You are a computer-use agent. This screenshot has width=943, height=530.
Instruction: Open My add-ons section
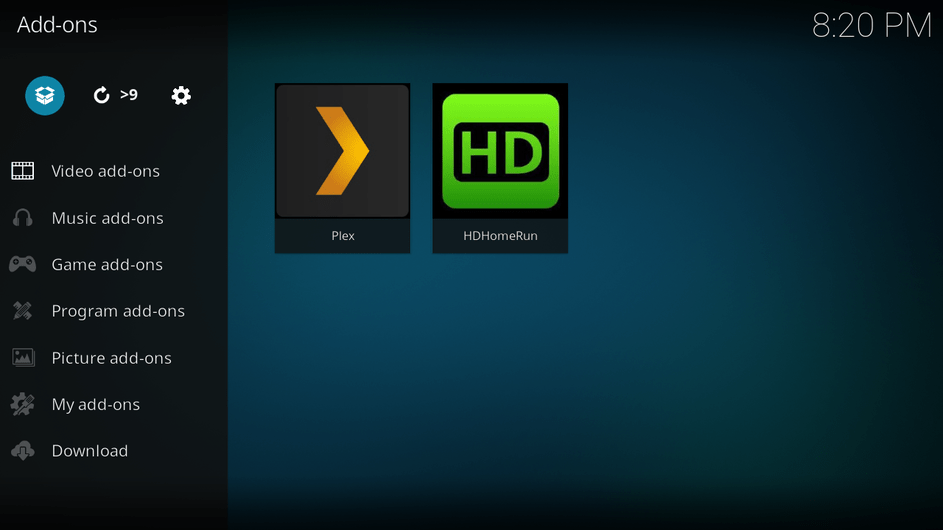point(96,404)
